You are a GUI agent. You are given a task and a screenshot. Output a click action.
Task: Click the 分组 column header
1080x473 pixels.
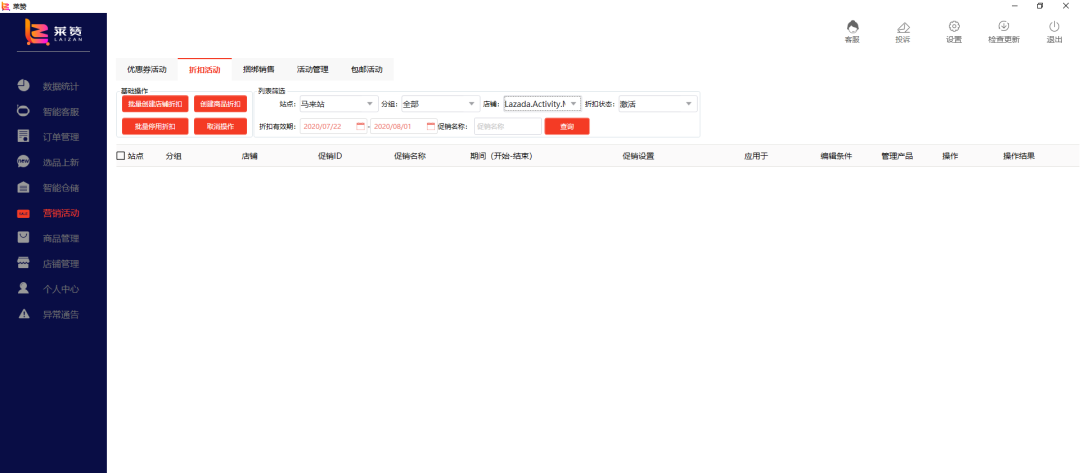(x=174, y=156)
